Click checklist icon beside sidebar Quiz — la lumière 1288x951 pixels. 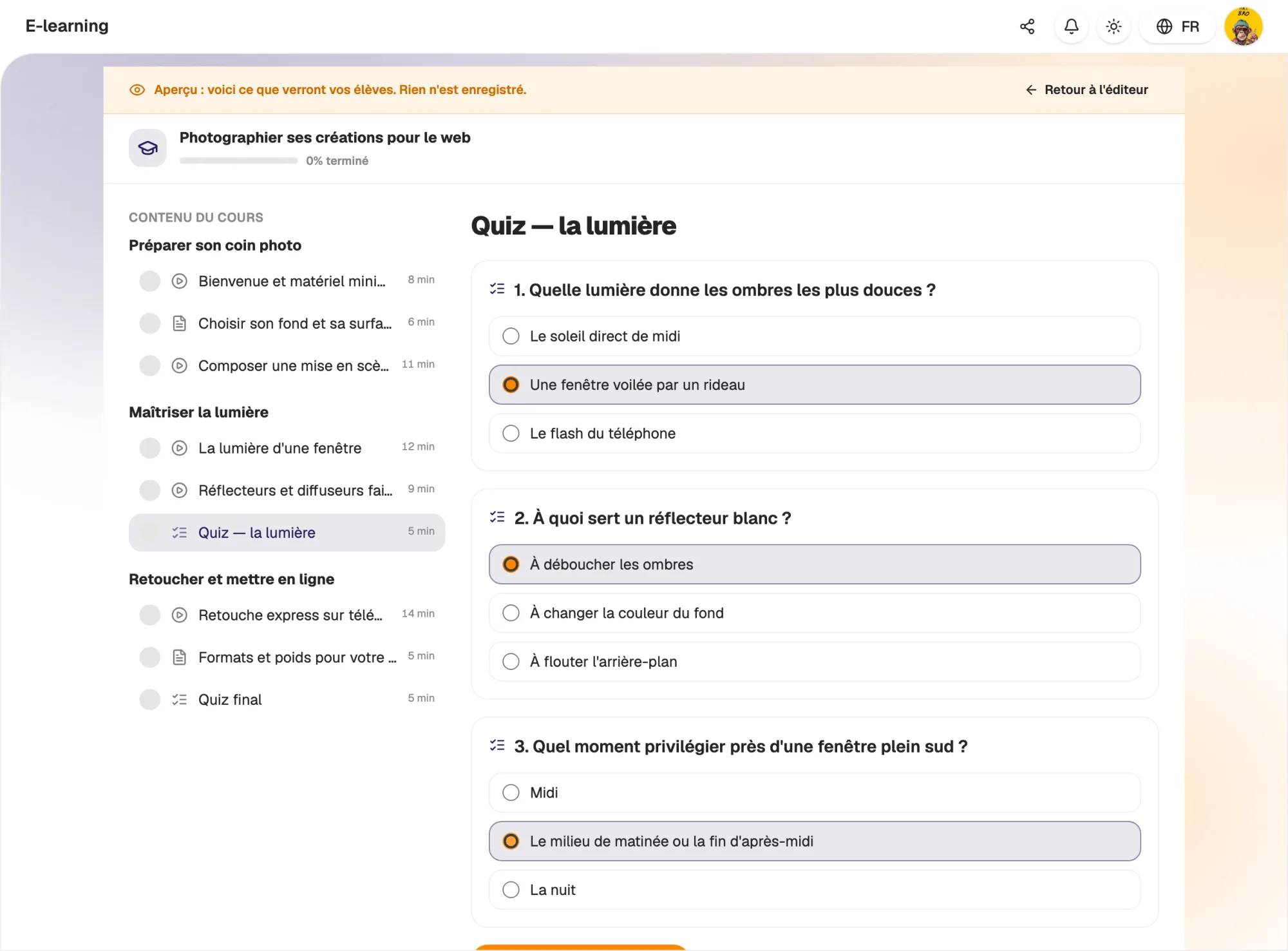(x=180, y=532)
